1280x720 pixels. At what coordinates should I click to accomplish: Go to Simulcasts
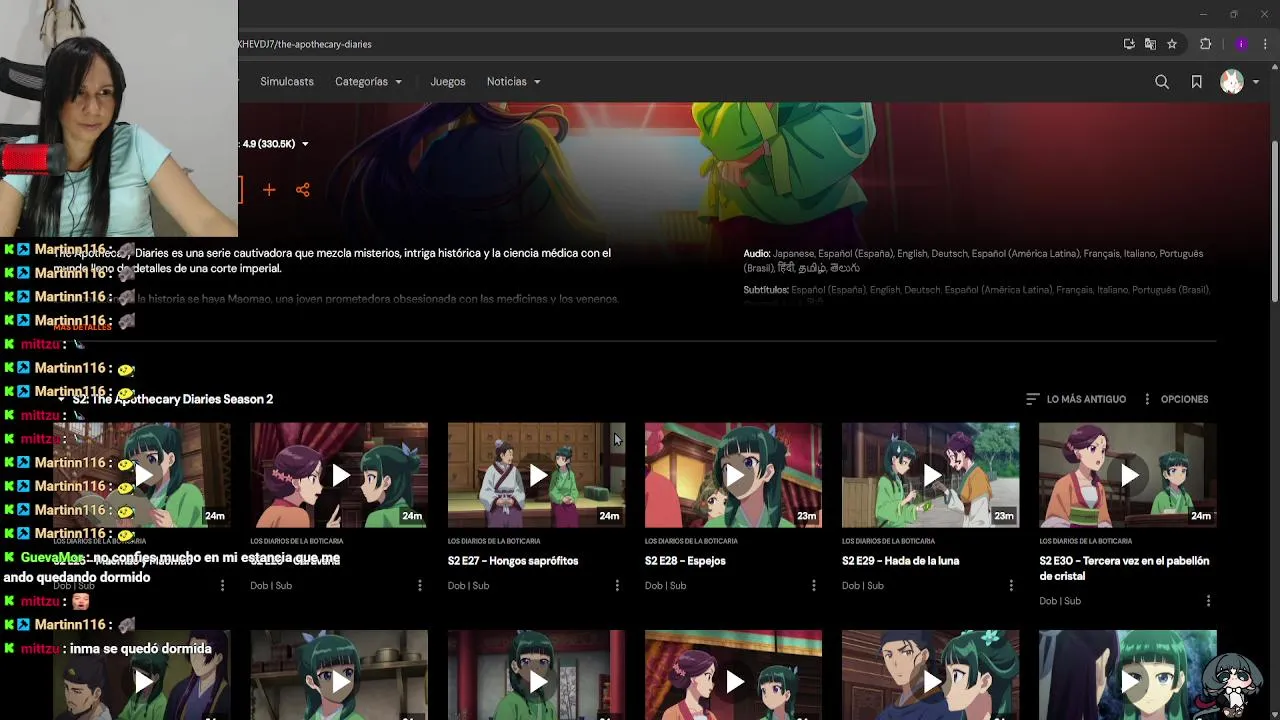click(287, 82)
